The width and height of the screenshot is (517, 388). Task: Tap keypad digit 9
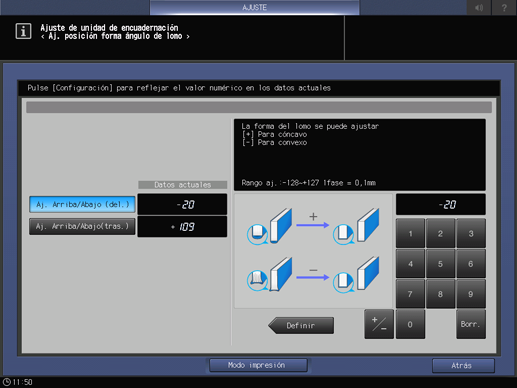click(x=471, y=294)
